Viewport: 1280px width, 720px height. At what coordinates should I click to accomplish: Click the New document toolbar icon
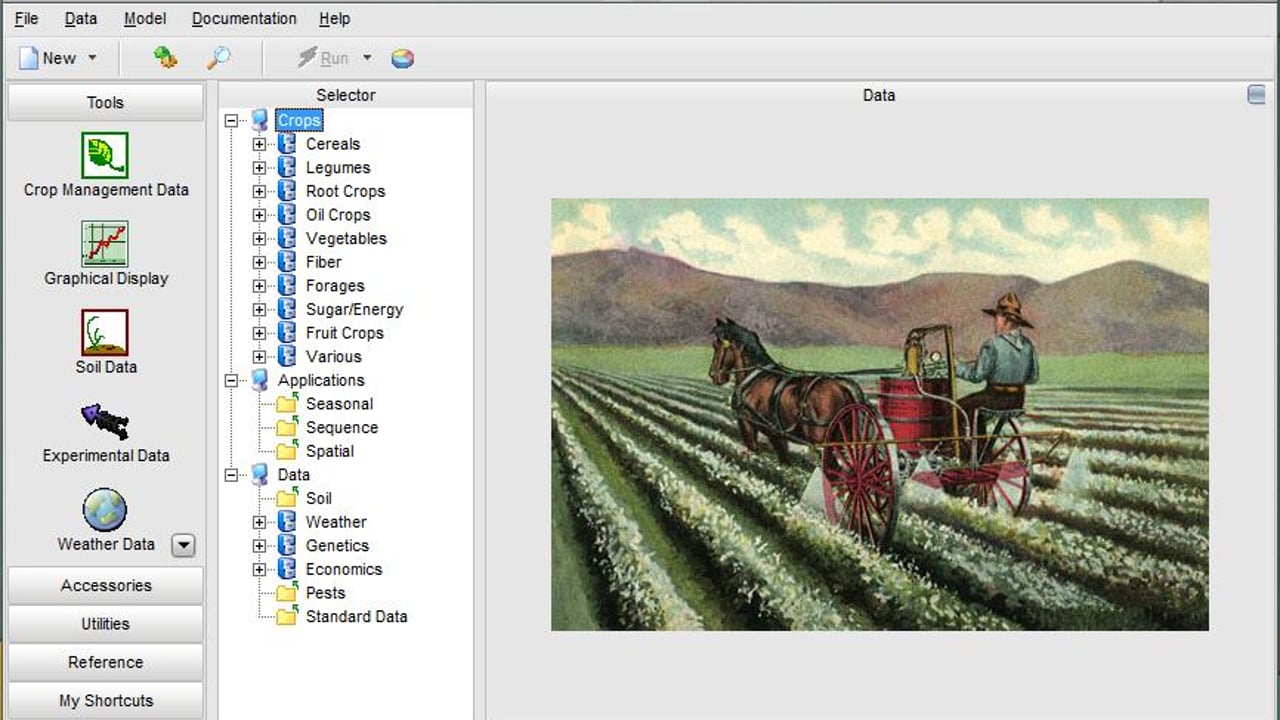click(x=28, y=58)
